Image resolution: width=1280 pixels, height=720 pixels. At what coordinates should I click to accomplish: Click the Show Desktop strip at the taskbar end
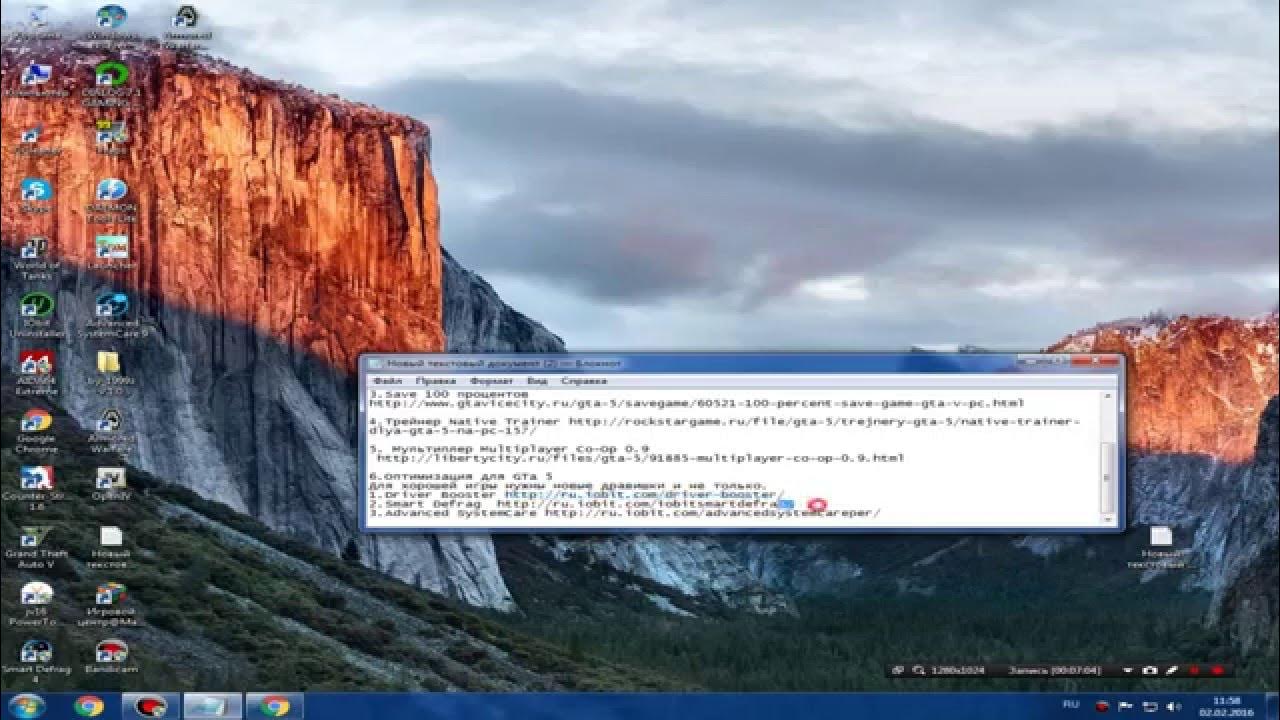[1273, 706]
